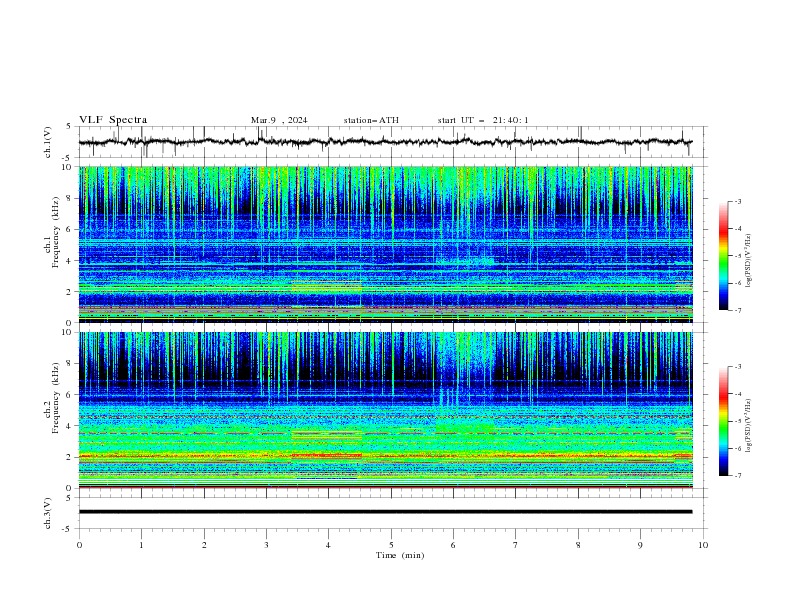Click time axis tick label "1"
This screenshot has height=612, width=792.
[141, 545]
